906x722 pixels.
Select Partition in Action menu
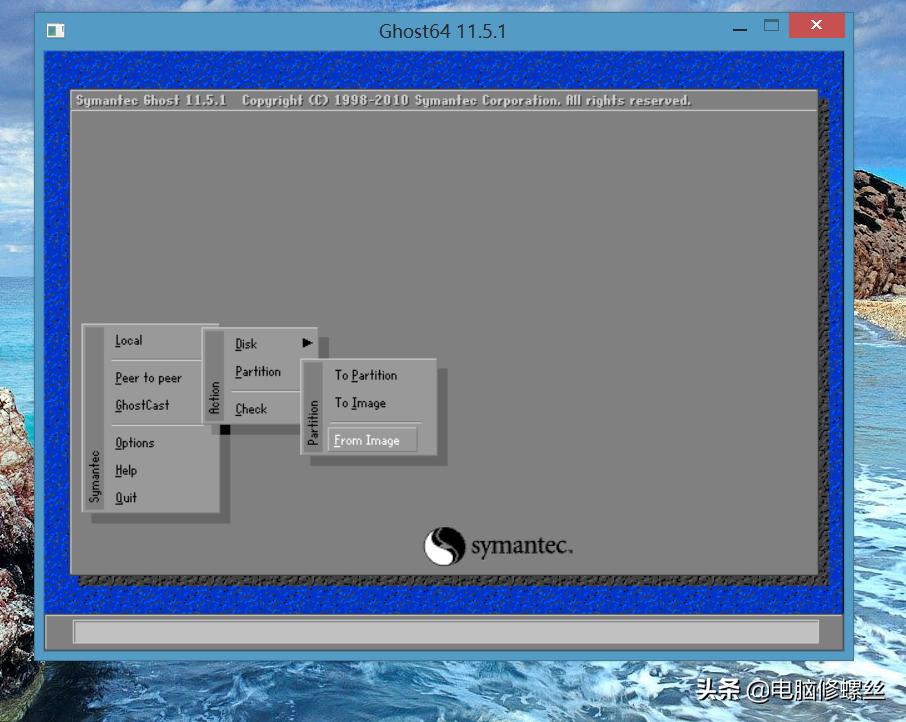(x=258, y=372)
